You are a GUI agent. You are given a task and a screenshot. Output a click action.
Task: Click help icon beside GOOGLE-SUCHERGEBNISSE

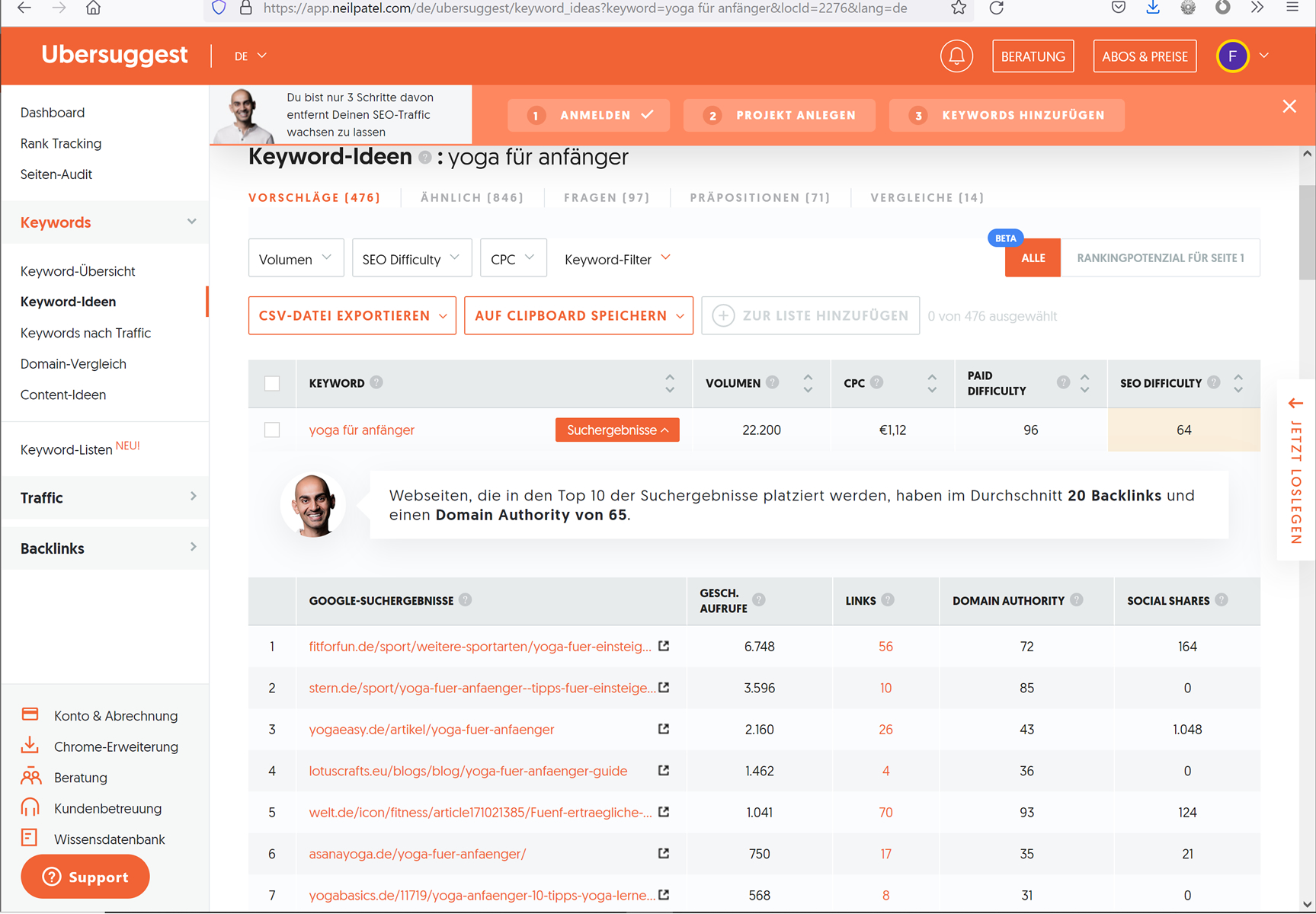click(466, 600)
